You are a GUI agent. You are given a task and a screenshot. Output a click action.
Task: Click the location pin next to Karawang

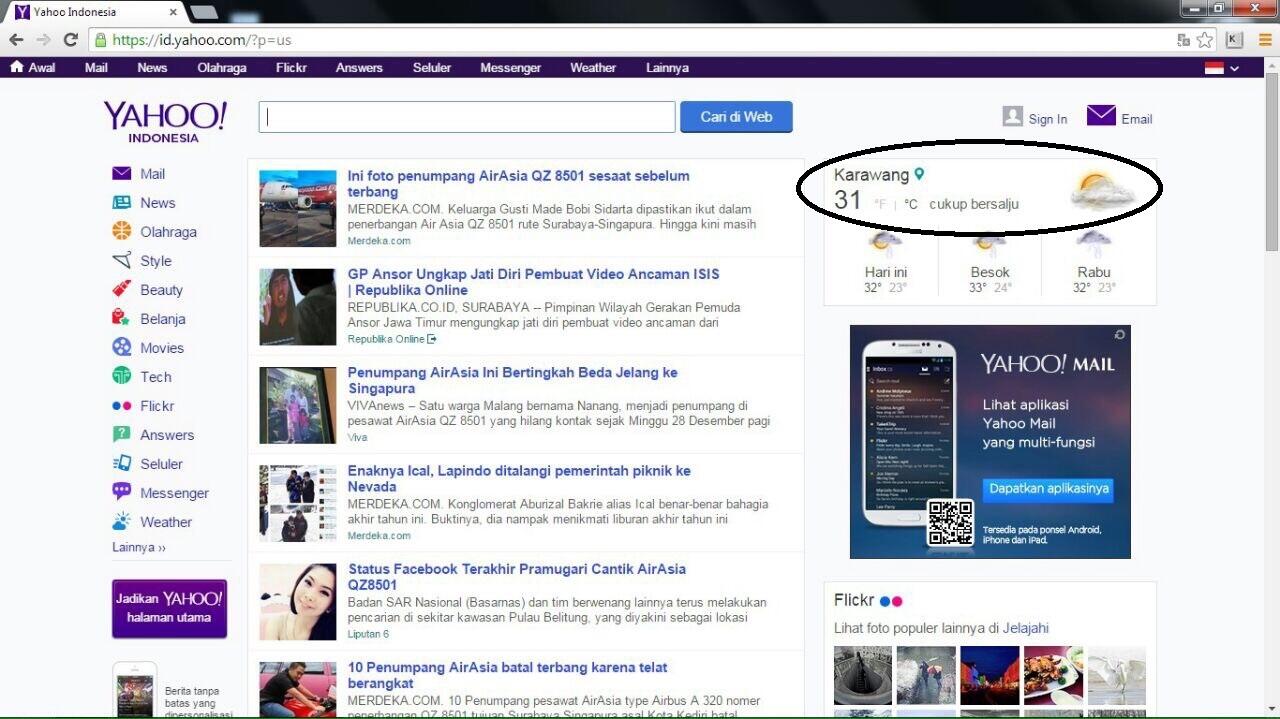pos(919,174)
